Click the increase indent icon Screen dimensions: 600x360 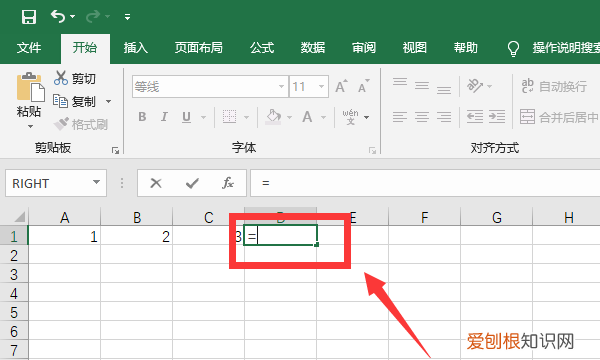point(497,117)
